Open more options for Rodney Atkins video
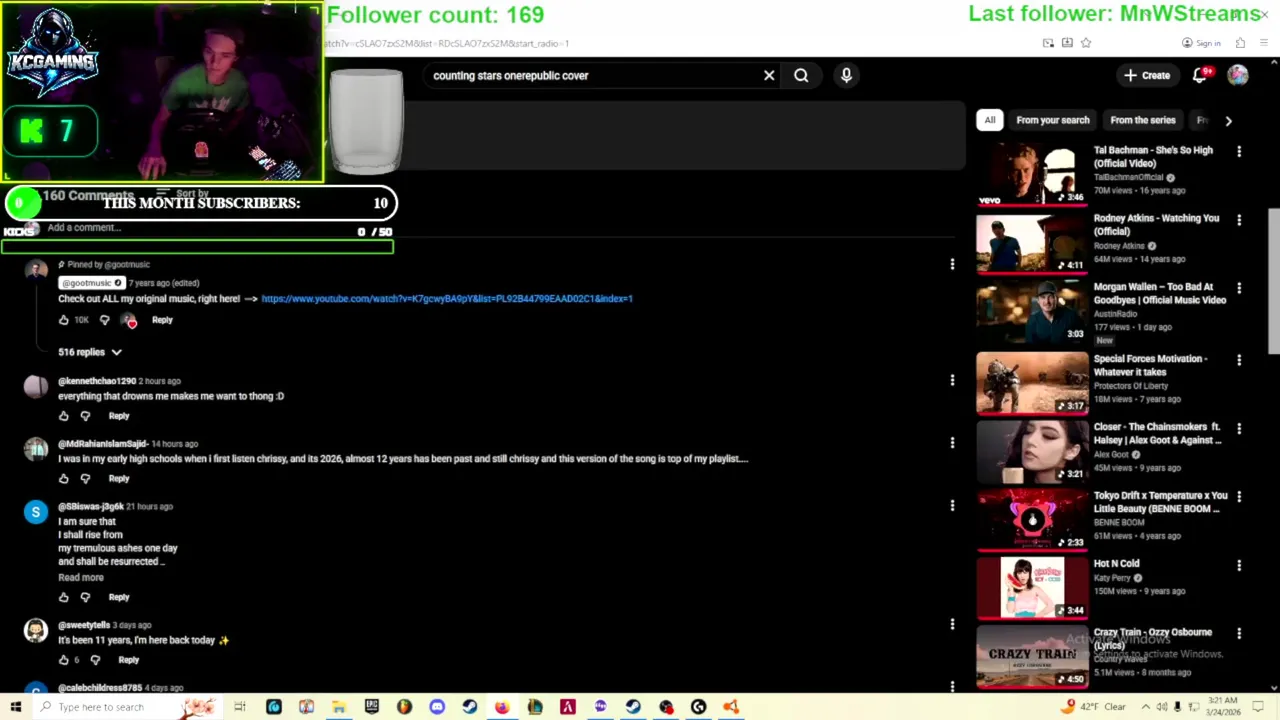This screenshot has height=720, width=1280. [x=1239, y=219]
